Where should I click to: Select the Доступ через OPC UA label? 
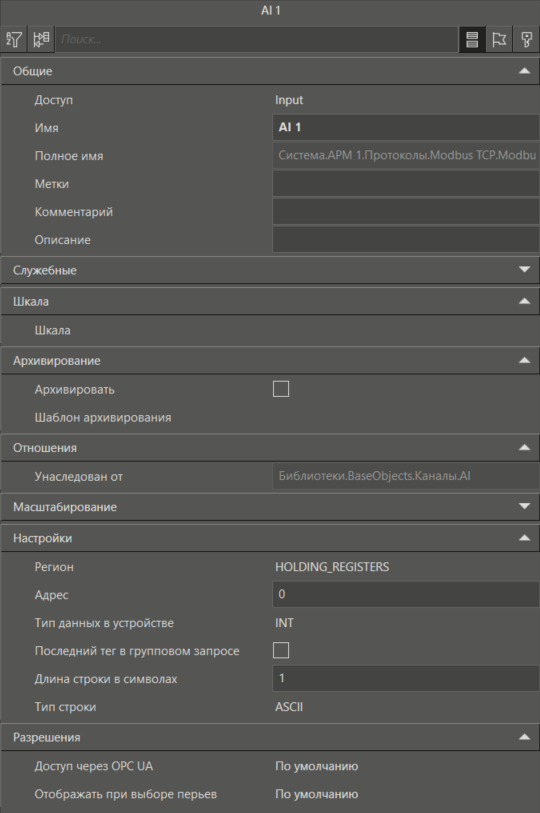94,766
